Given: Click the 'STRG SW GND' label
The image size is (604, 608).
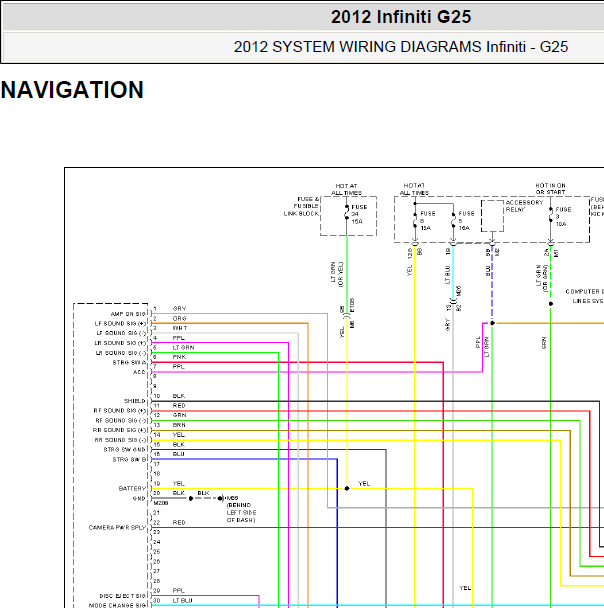Looking at the screenshot, I should pos(124,450).
